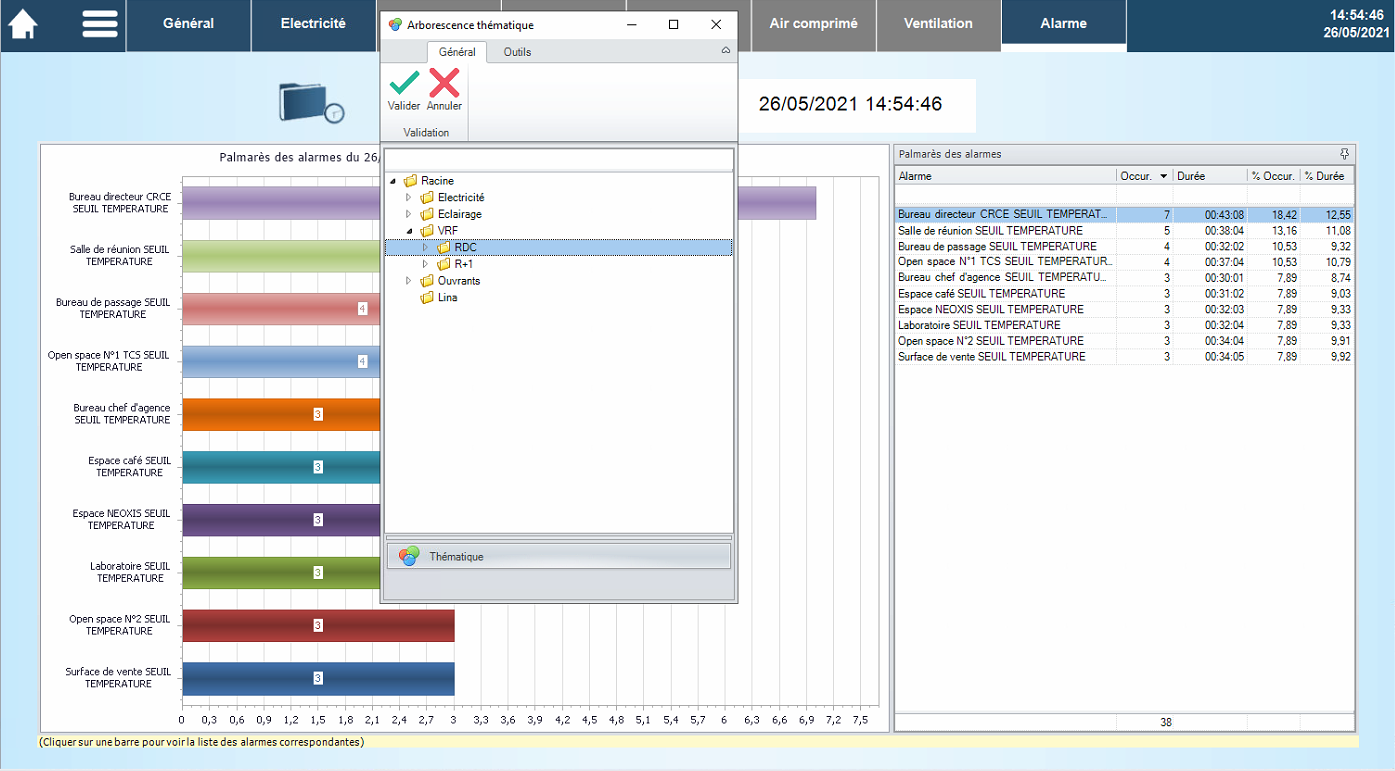Sort by the Durée column header
This screenshot has height=771, width=1395.
pos(1209,176)
